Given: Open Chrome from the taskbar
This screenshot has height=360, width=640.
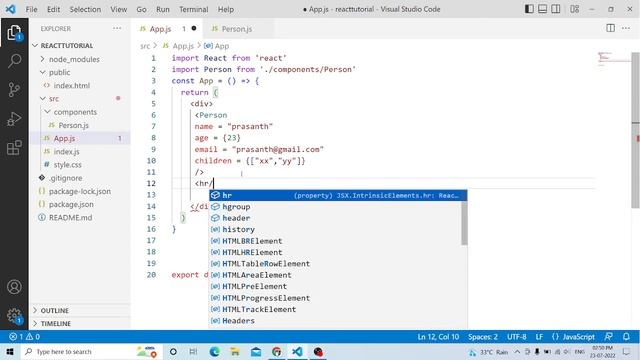Looking at the screenshot, I should (x=277, y=351).
